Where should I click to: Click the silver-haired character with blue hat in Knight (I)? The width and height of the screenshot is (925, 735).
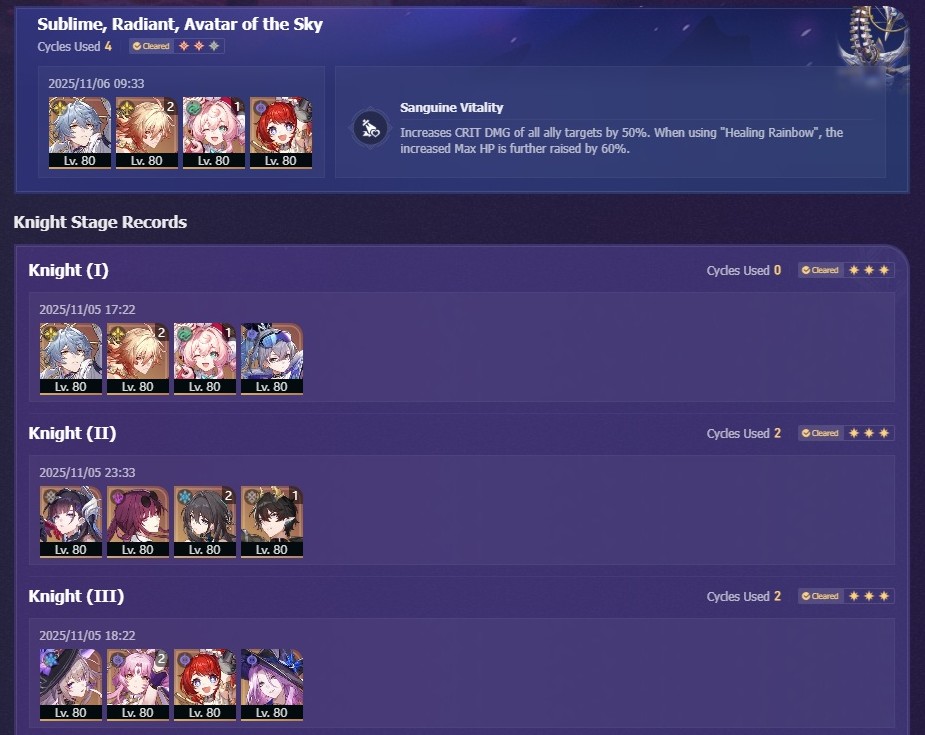(272, 359)
